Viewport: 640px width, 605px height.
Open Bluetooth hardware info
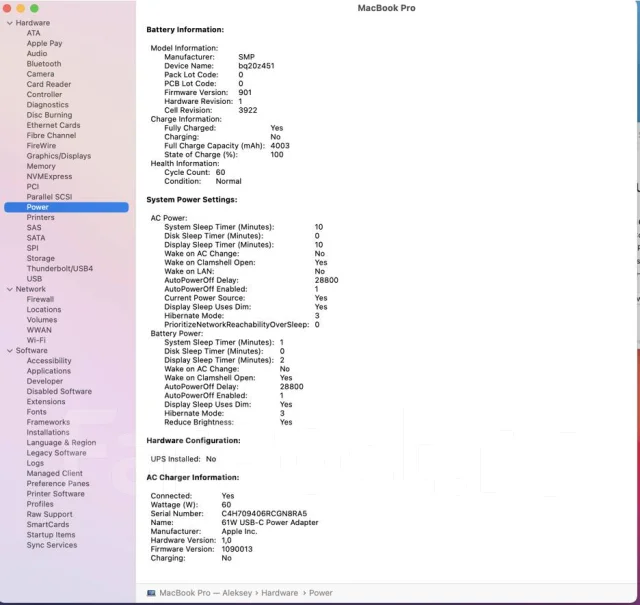pyautogui.click(x=44, y=64)
